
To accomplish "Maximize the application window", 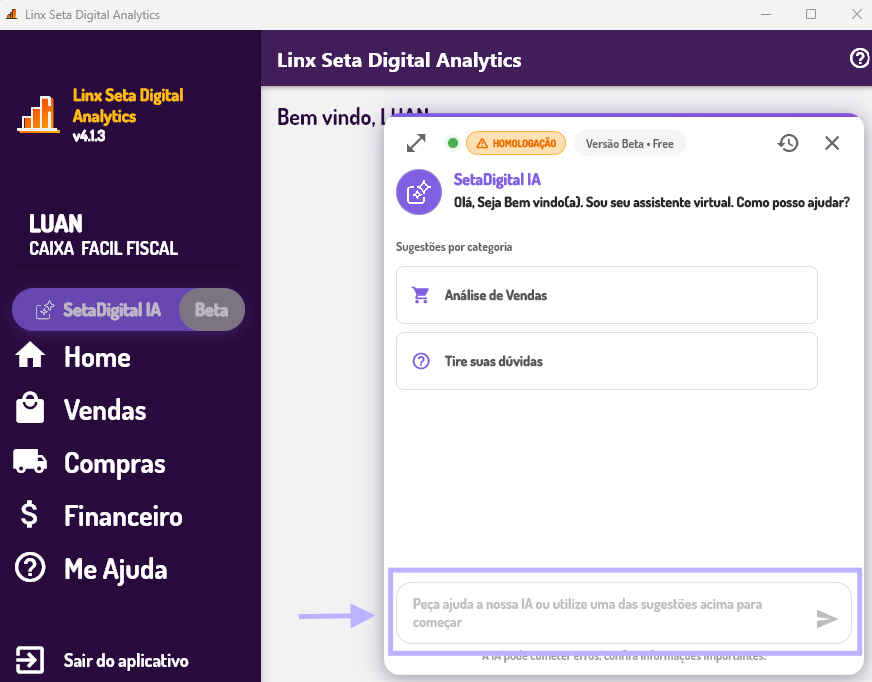I will tap(811, 14).
